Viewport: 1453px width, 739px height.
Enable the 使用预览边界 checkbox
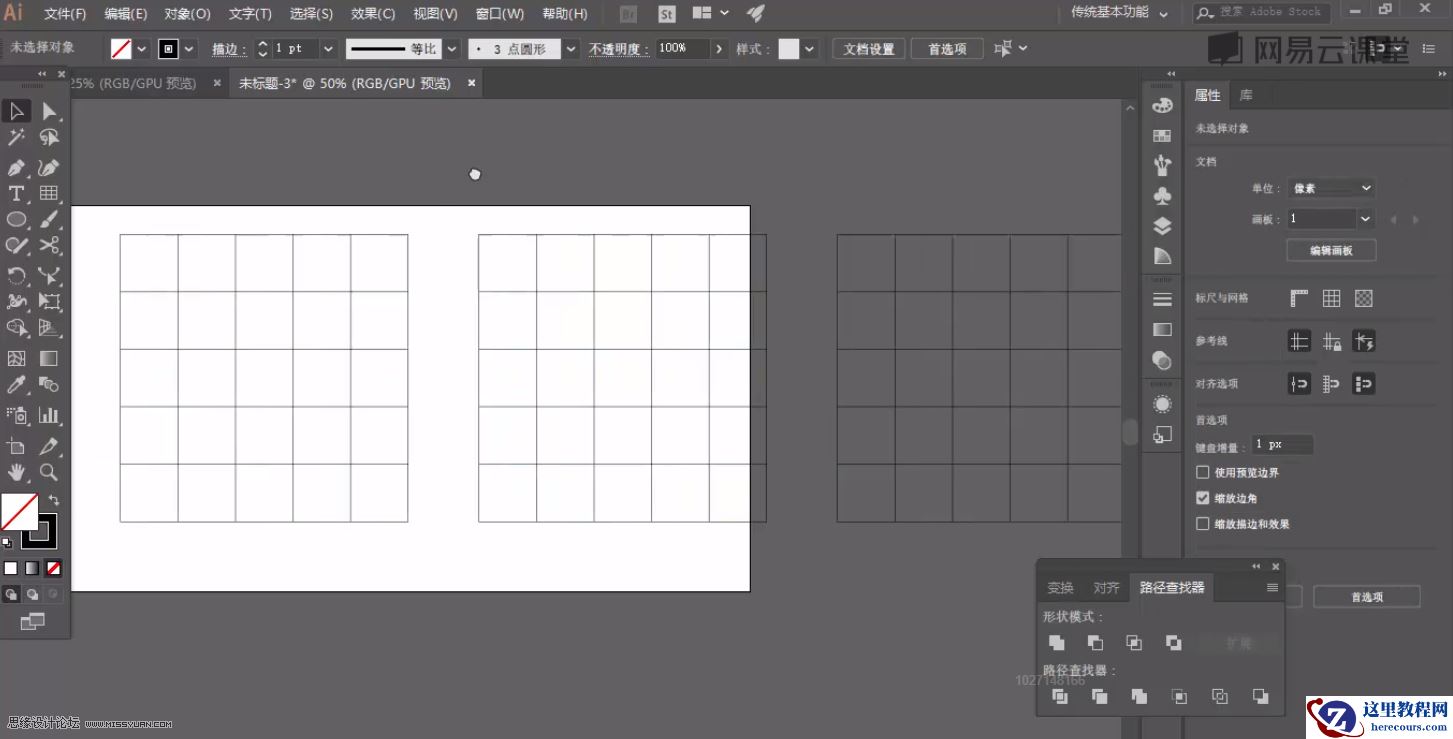[1203, 472]
